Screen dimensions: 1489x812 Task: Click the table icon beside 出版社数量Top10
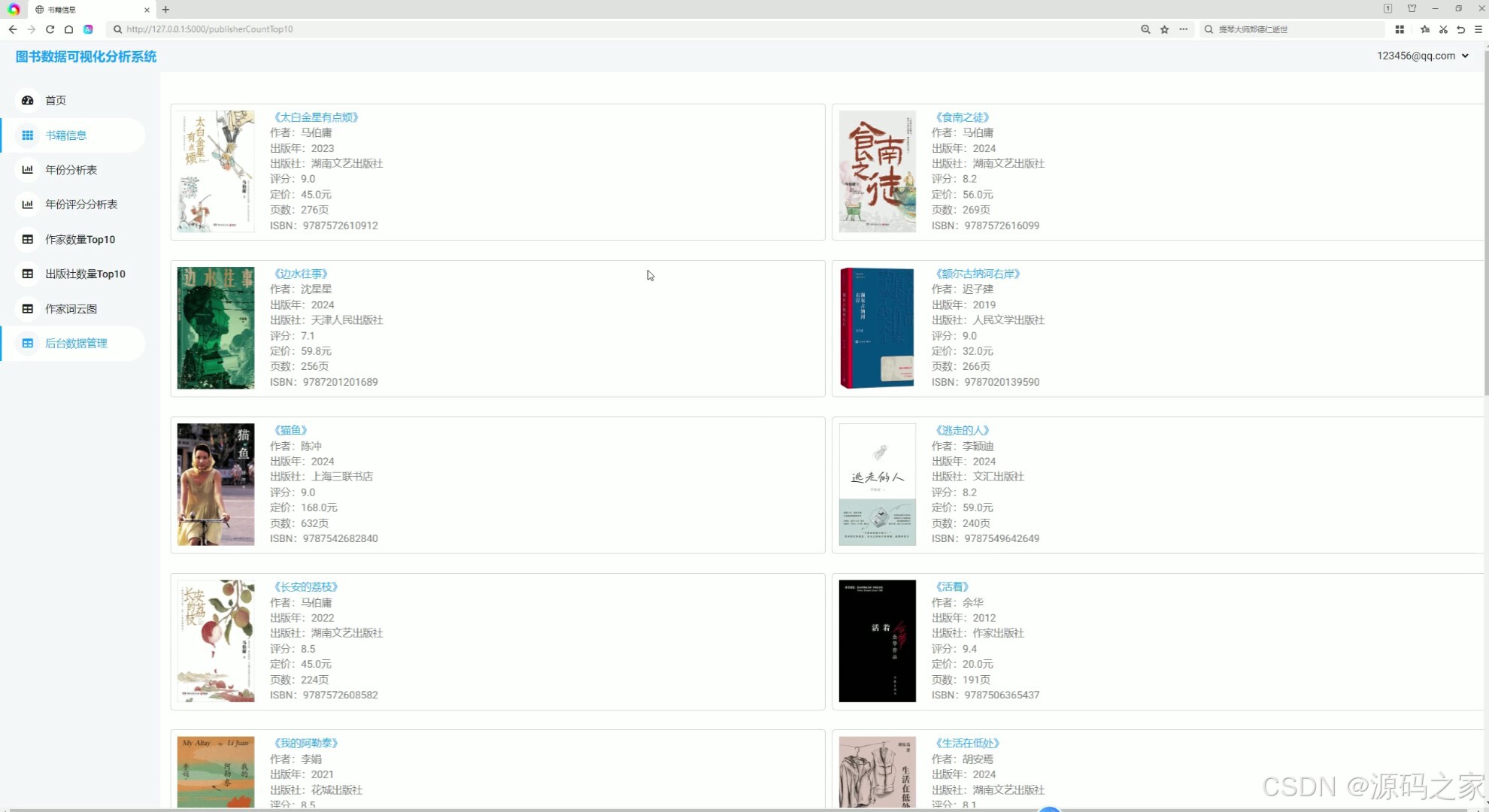point(28,274)
